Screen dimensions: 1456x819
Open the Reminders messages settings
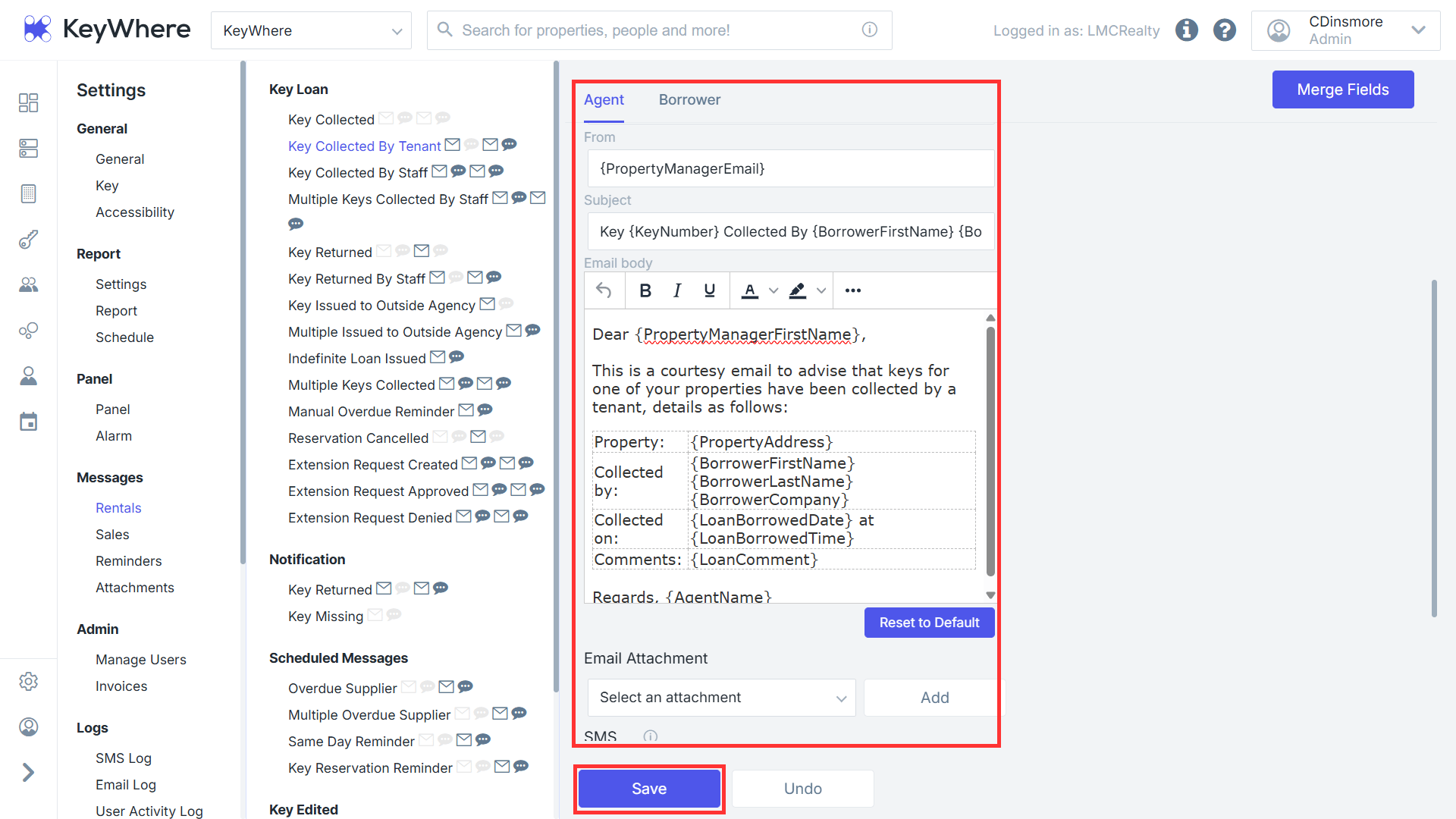tap(129, 561)
